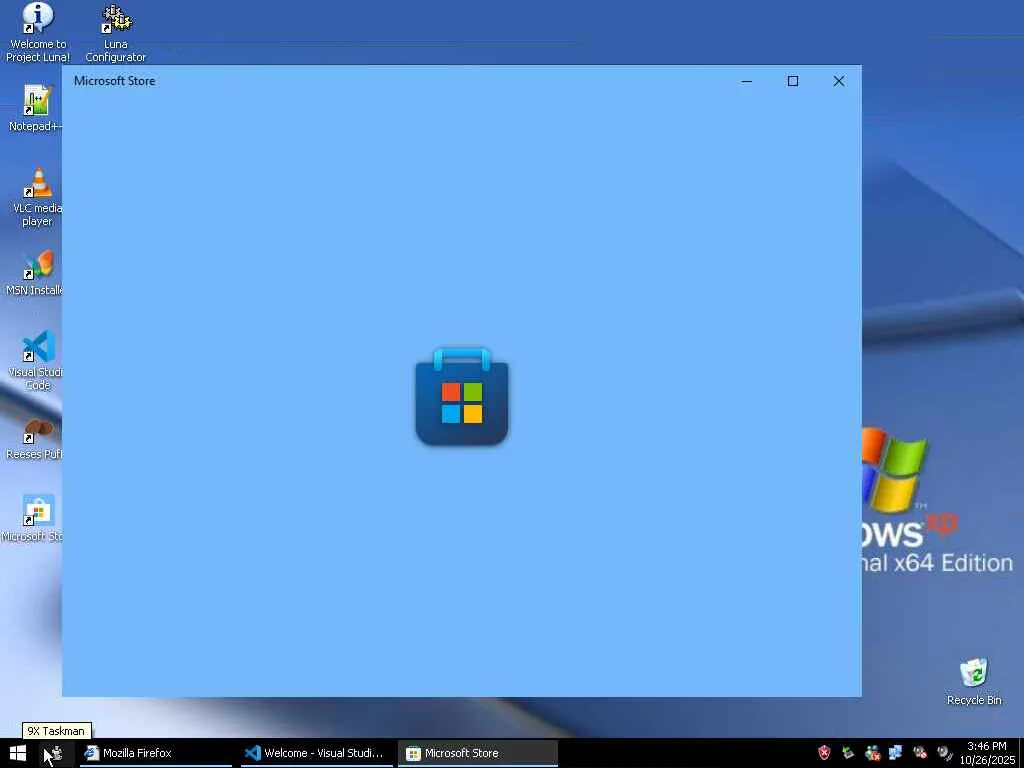Select the Recycle Bin on the desktop

(974, 681)
